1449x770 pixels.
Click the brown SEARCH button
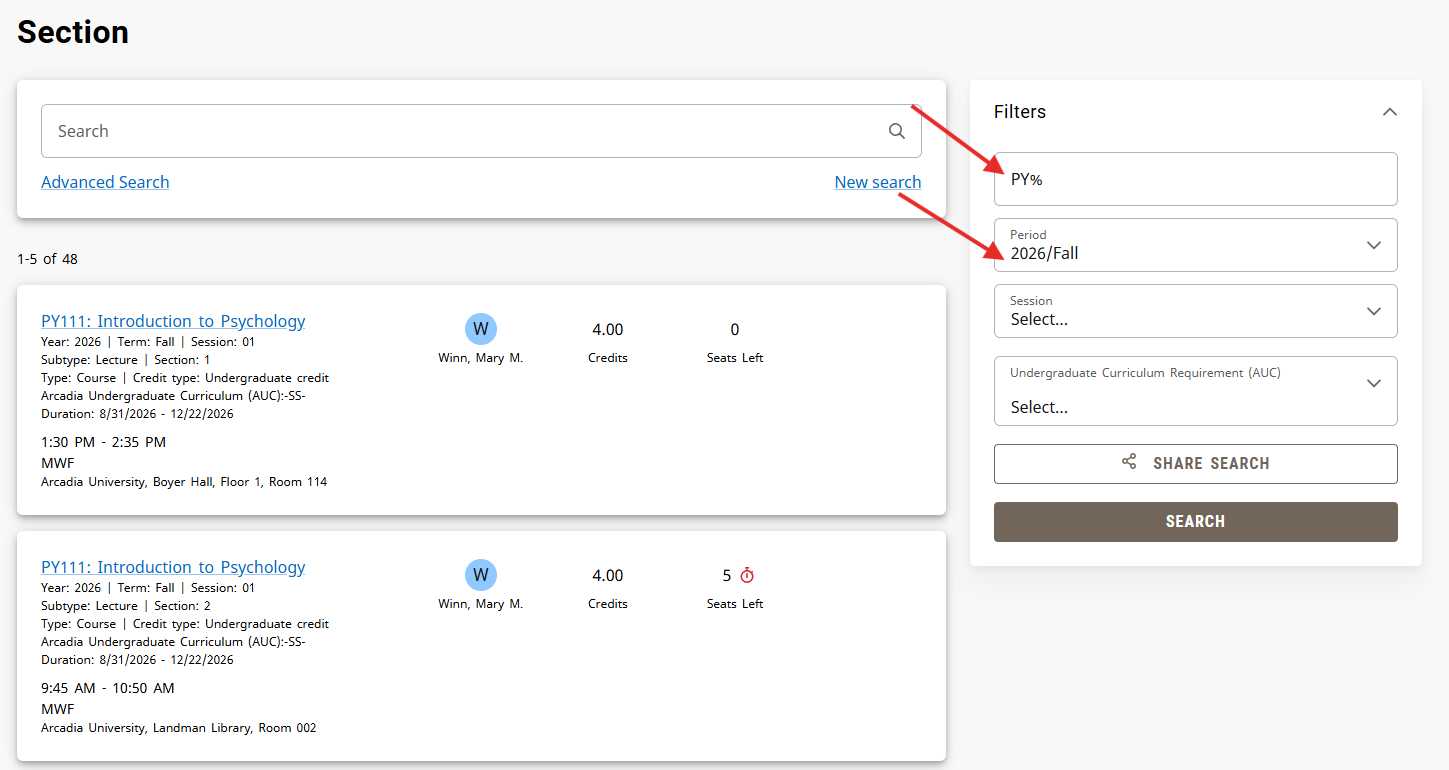(x=1195, y=522)
